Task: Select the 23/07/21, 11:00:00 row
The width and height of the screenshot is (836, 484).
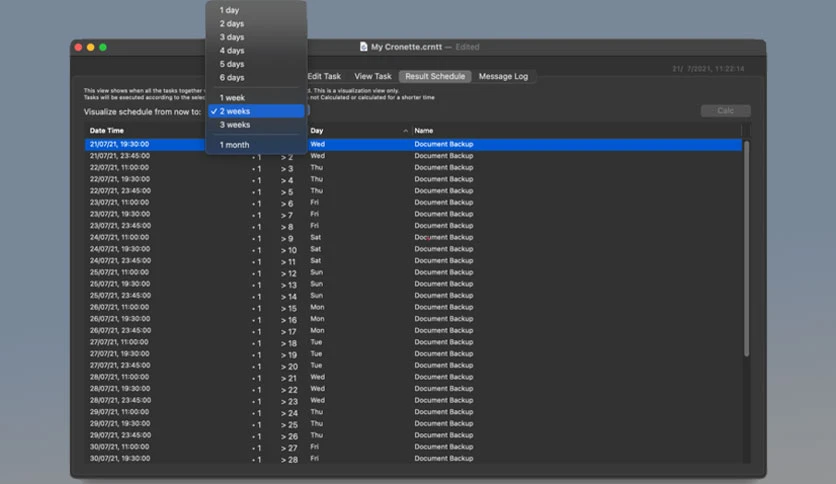Action: coord(413,203)
